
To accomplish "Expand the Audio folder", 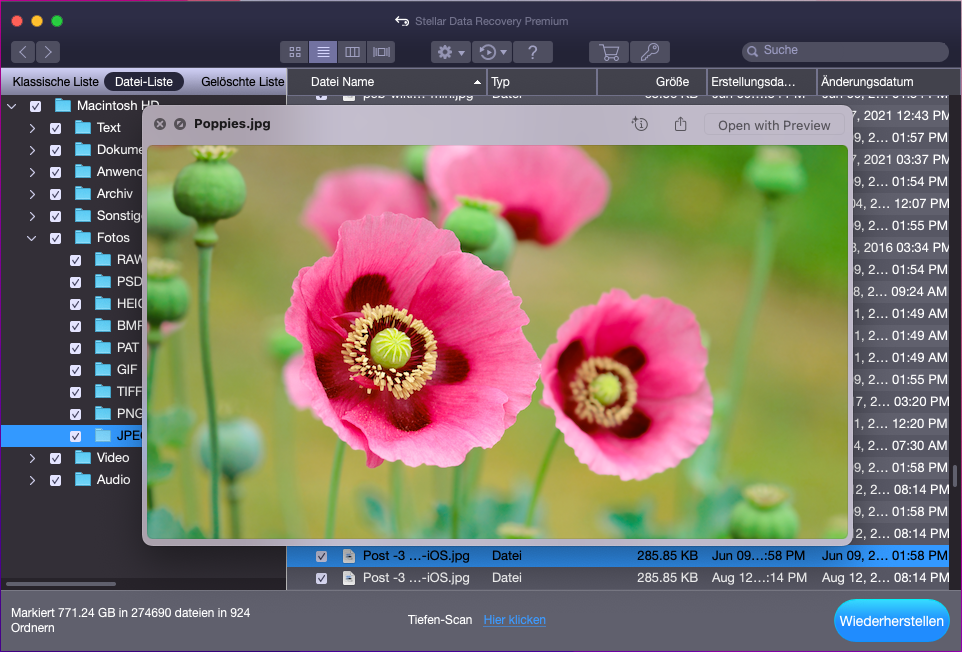I will (32, 480).
